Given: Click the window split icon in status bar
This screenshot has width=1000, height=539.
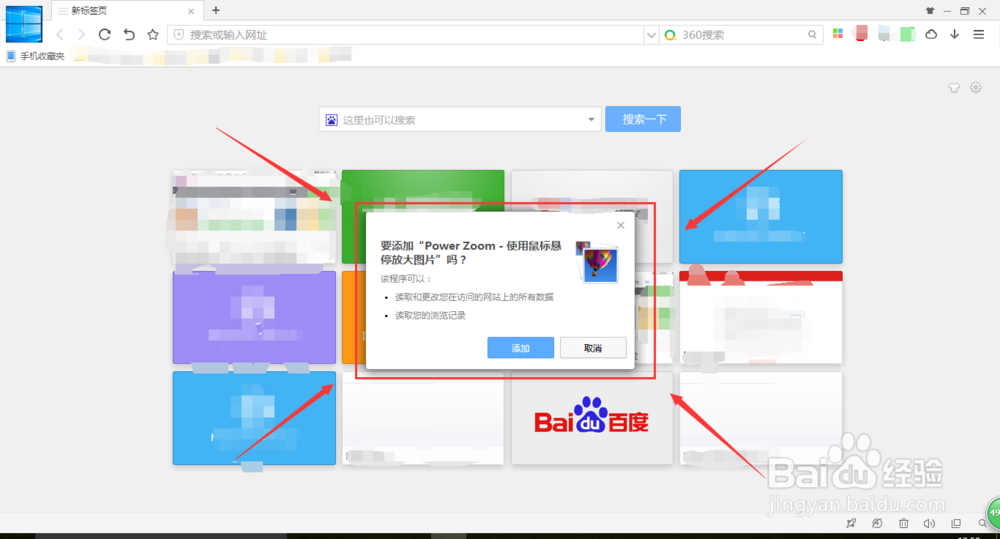Looking at the screenshot, I should [x=956, y=523].
